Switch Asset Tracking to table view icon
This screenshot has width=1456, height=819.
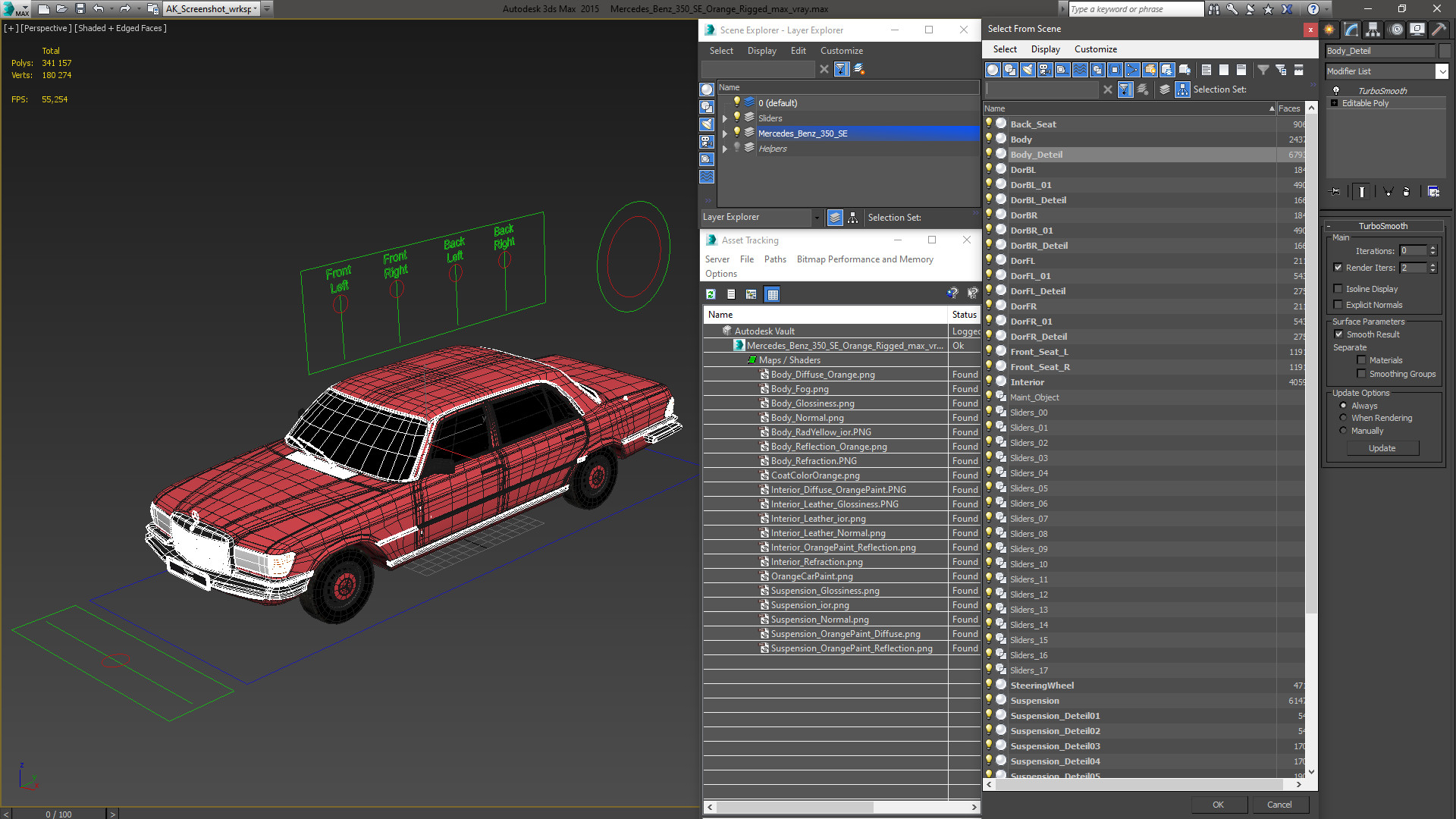pyautogui.click(x=773, y=294)
